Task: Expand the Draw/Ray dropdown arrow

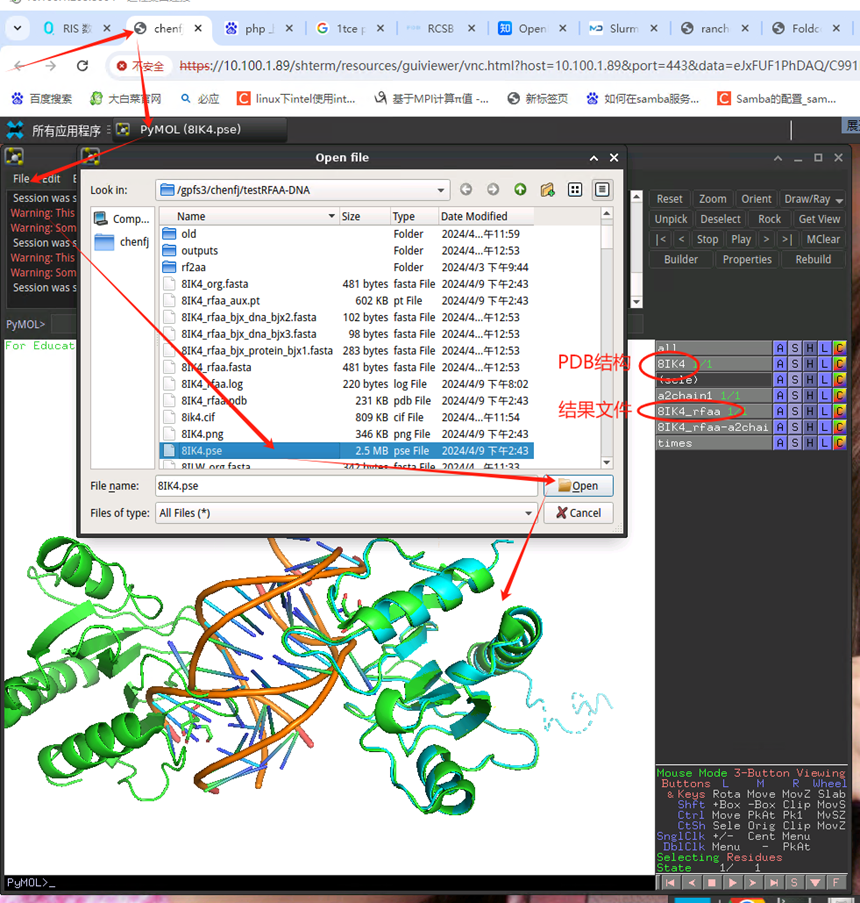Action: [x=839, y=200]
